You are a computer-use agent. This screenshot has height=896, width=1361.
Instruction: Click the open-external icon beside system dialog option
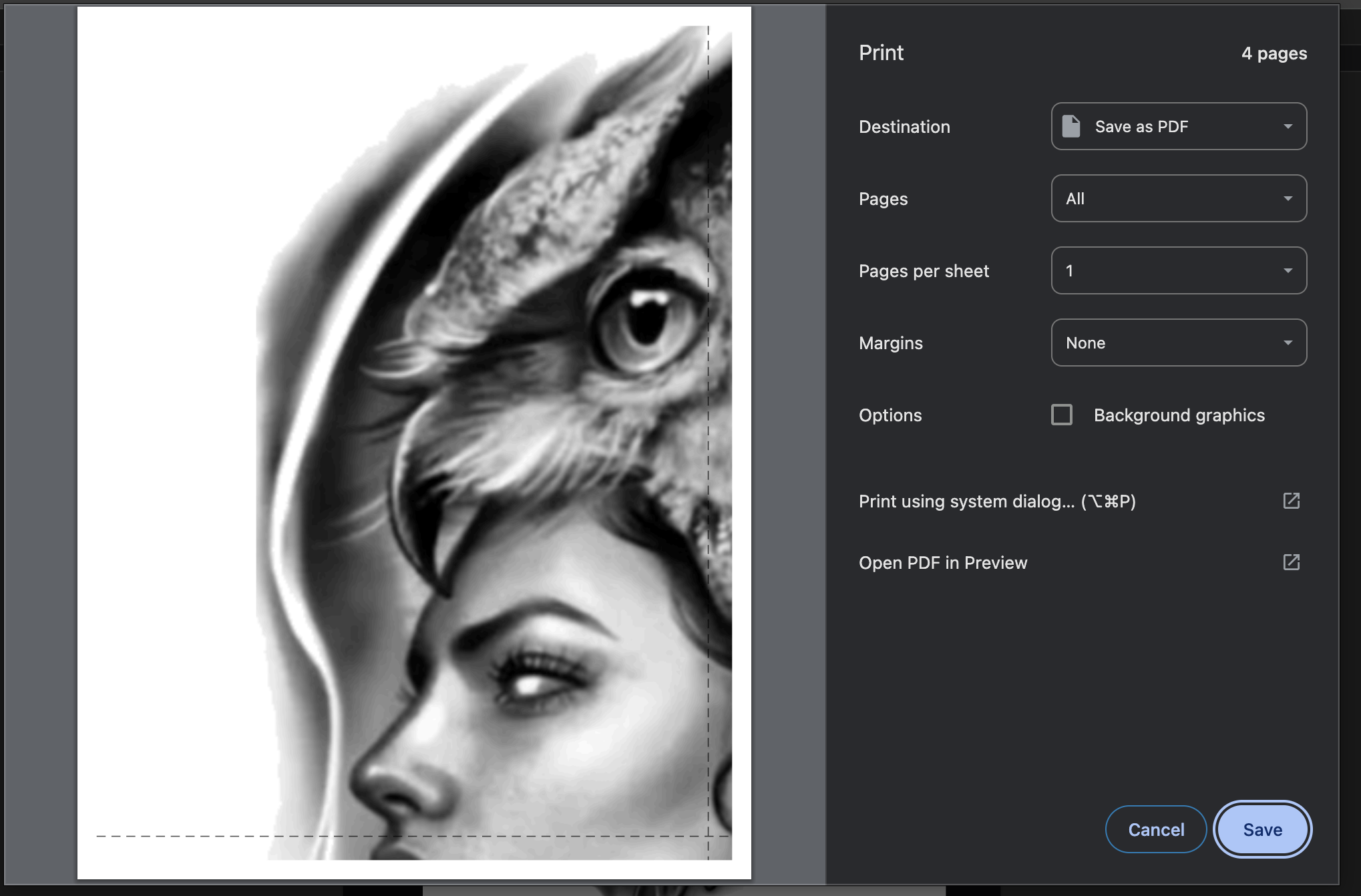pyautogui.click(x=1291, y=501)
